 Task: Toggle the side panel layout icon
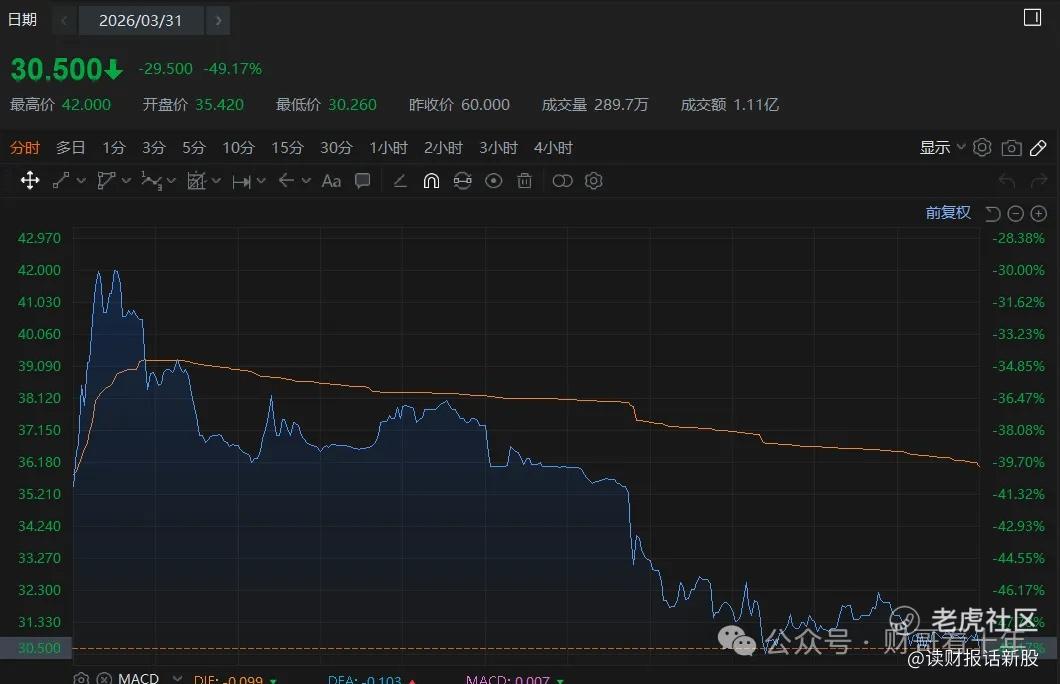pos(1032,18)
